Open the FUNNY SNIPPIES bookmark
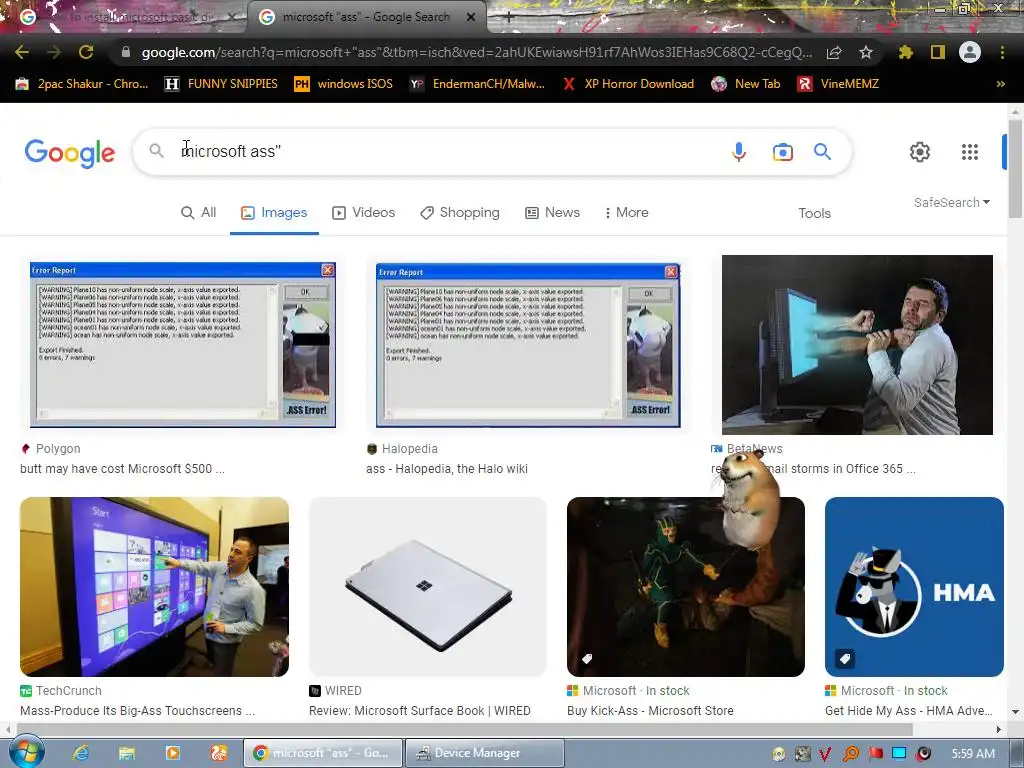 click(221, 84)
